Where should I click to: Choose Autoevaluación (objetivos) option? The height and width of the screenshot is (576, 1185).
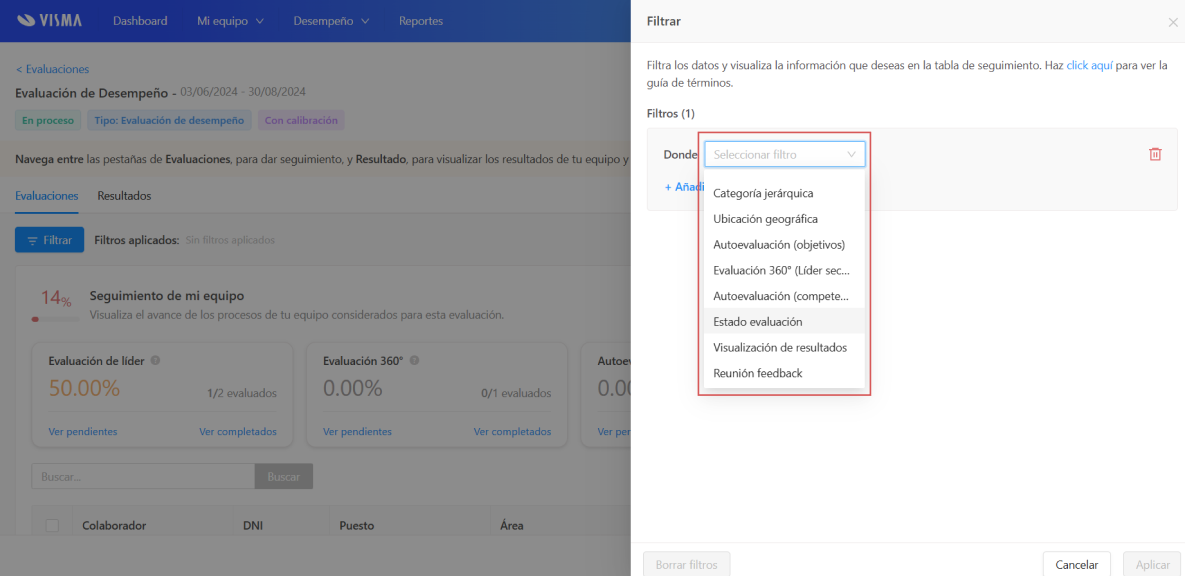tap(784, 244)
